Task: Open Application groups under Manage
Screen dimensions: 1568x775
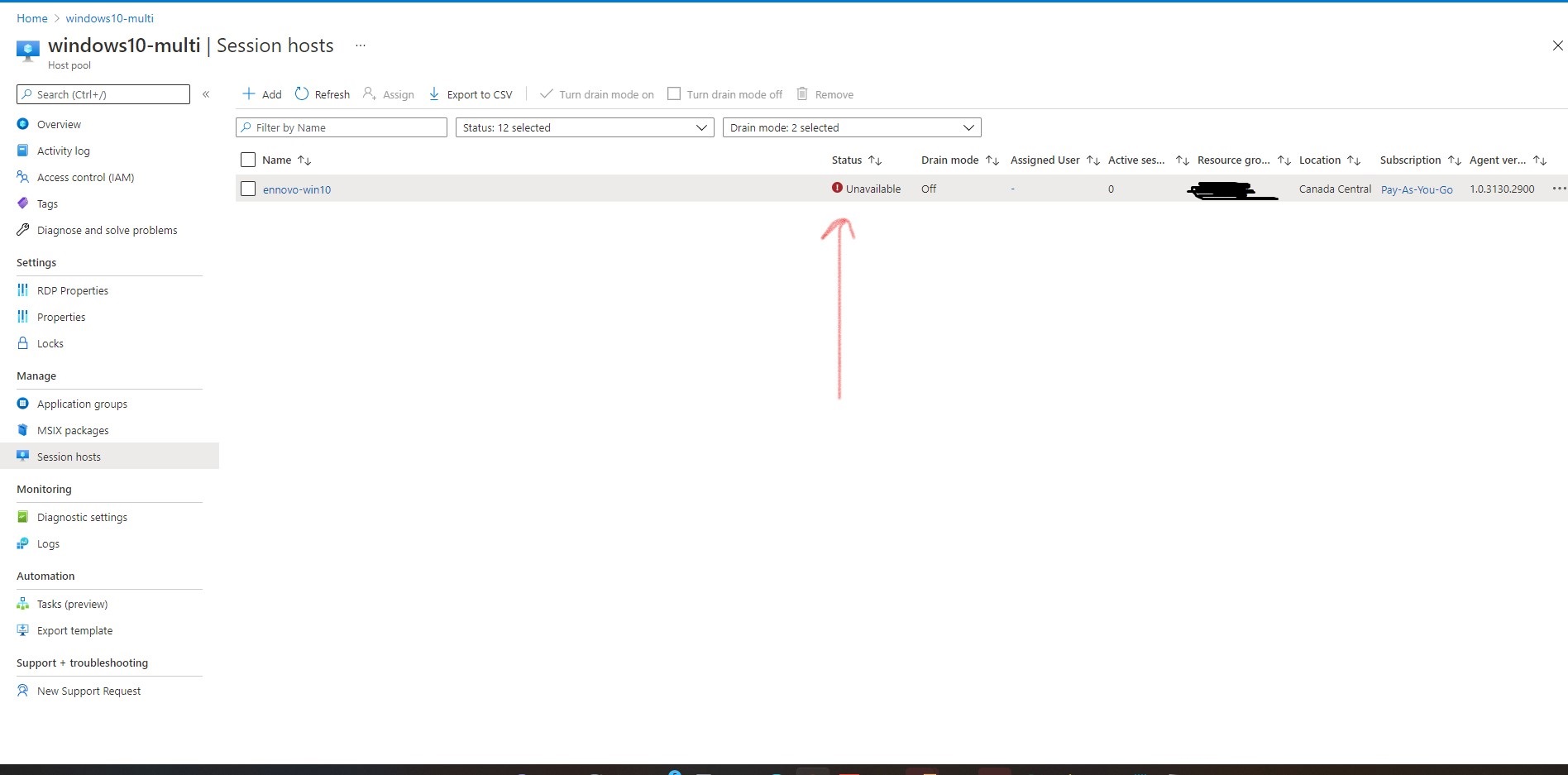Action: click(82, 404)
